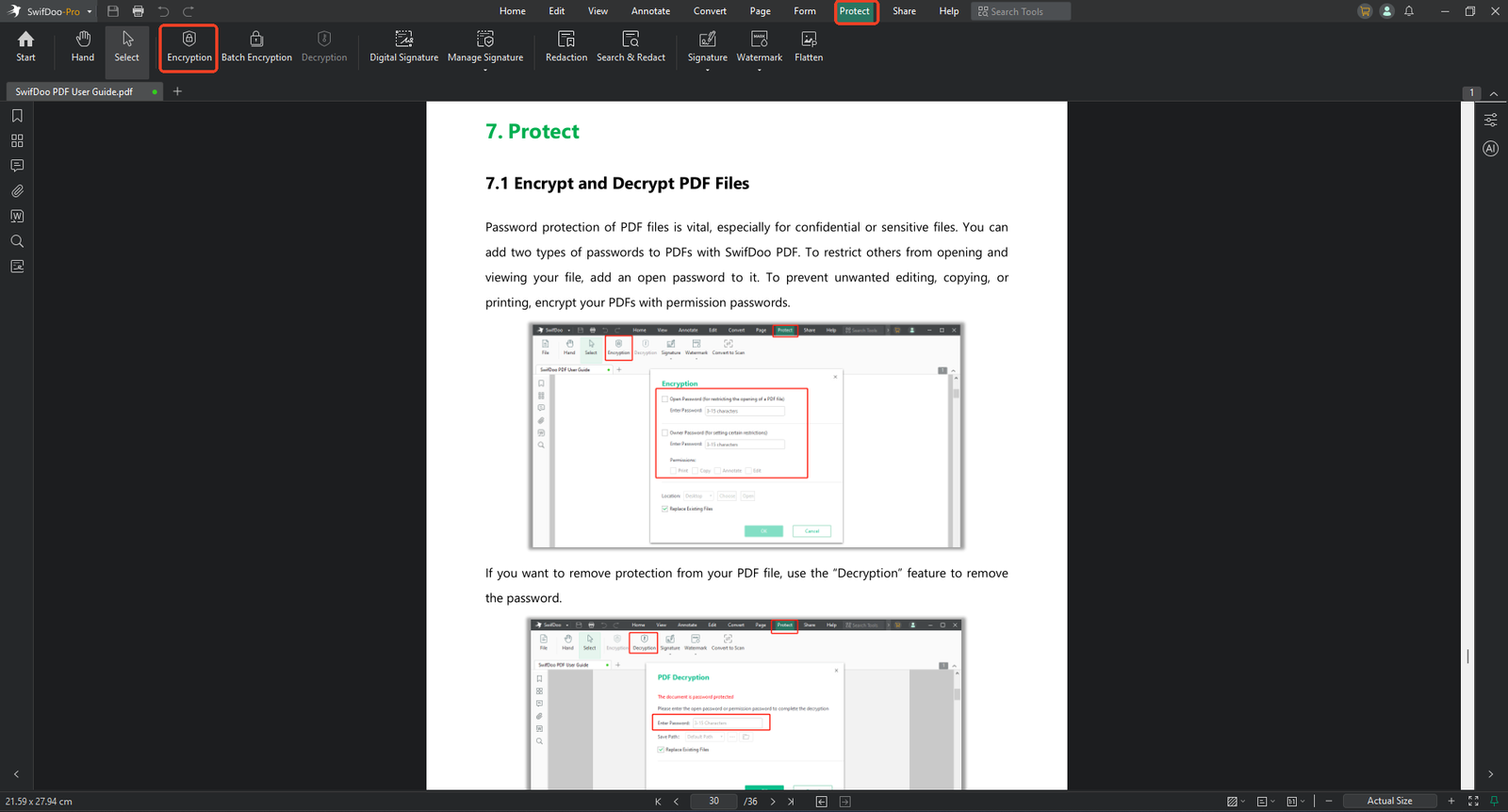Go back to previous view
1508x812 pixels.
click(x=821, y=802)
